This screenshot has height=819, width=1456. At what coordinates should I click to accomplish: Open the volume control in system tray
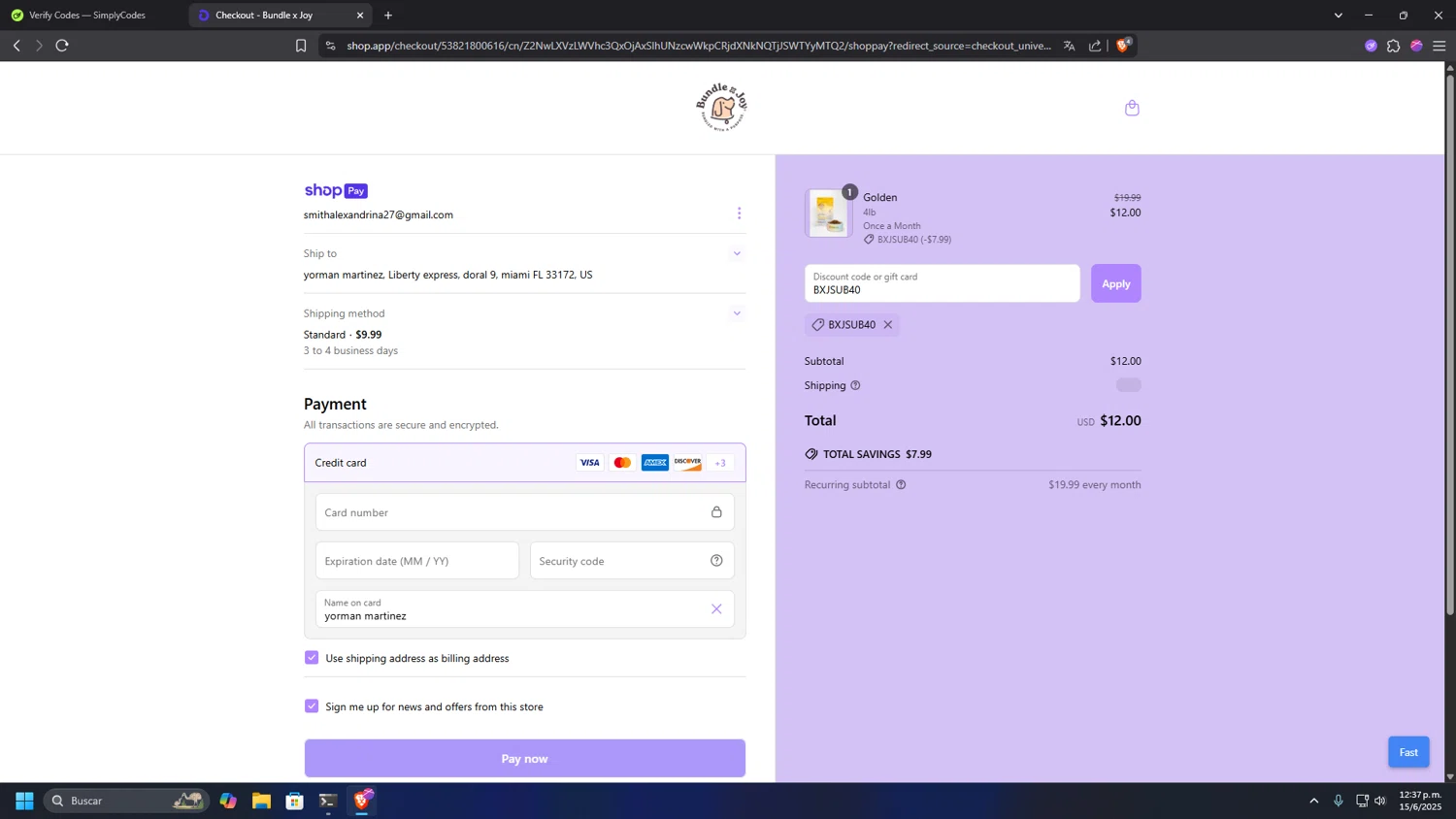(x=1380, y=801)
